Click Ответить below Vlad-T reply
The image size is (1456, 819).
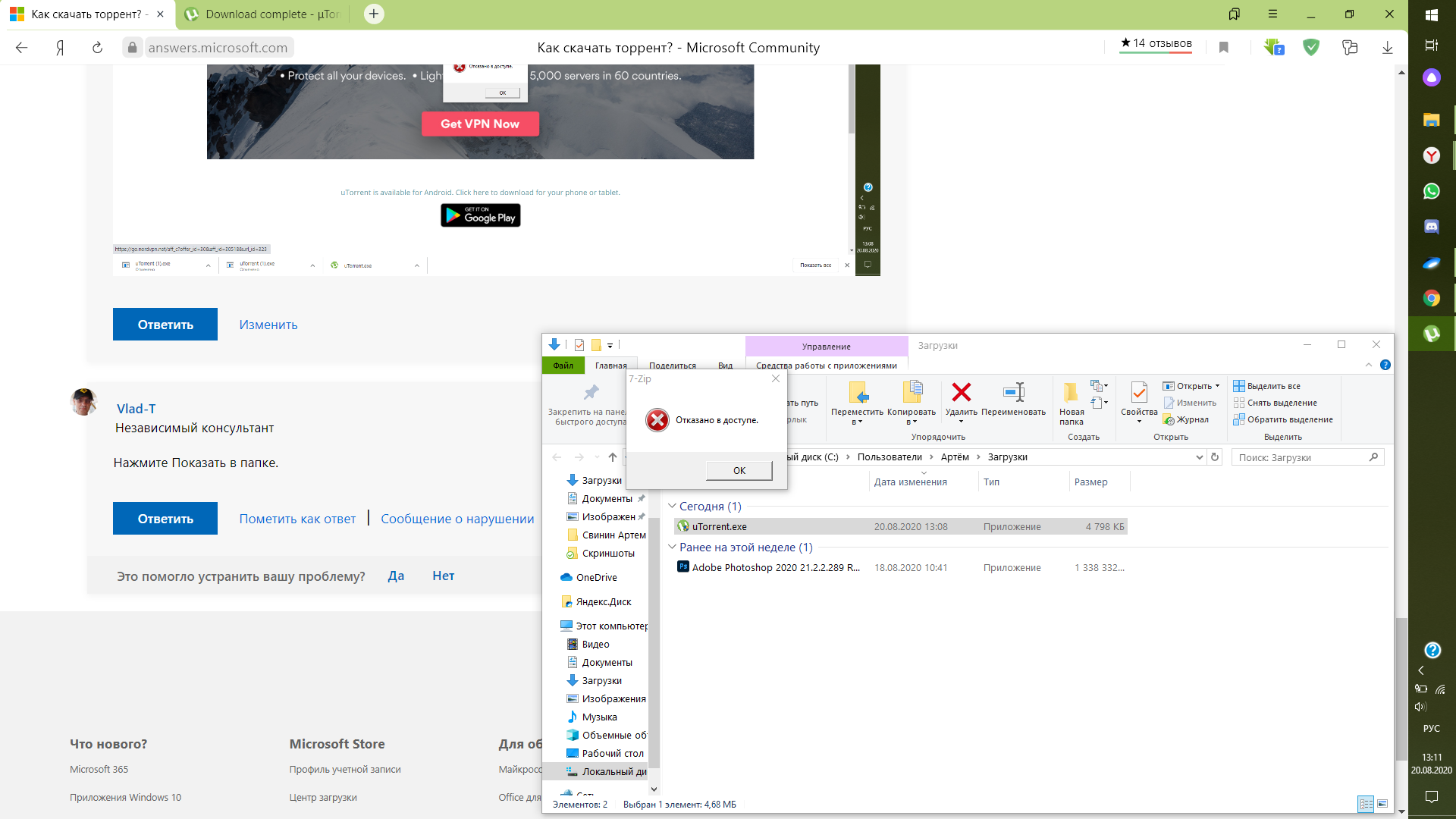[x=165, y=519]
